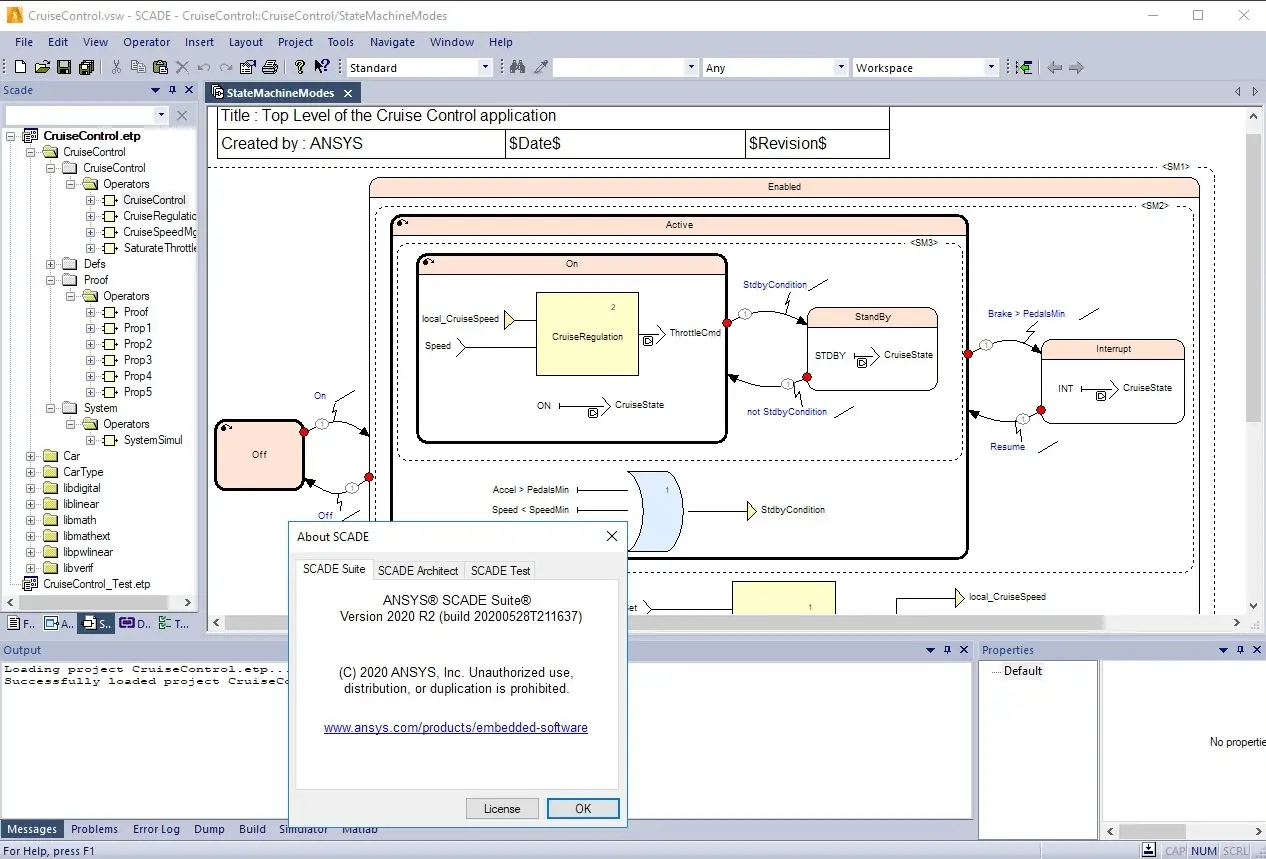Select the libverif folder
Screen dimensions: 1266x859
pyautogui.click(x=78, y=568)
